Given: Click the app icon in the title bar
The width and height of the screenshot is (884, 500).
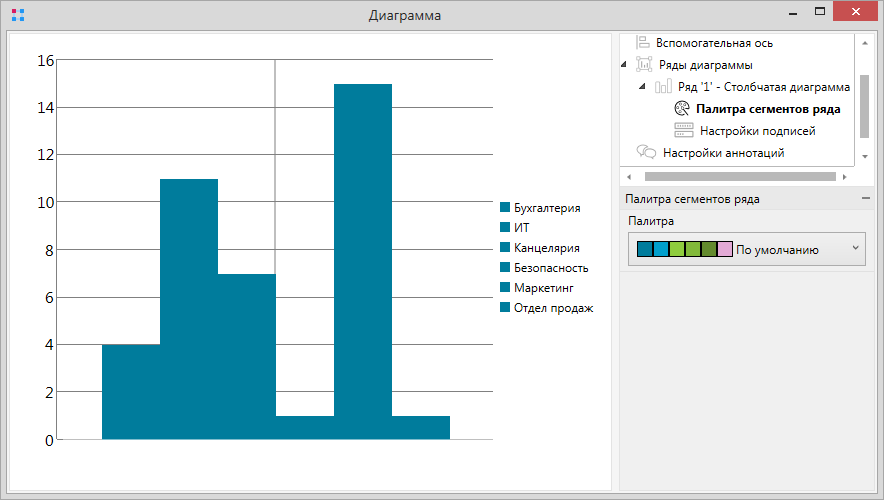Looking at the screenshot, I should coord(17,15).
